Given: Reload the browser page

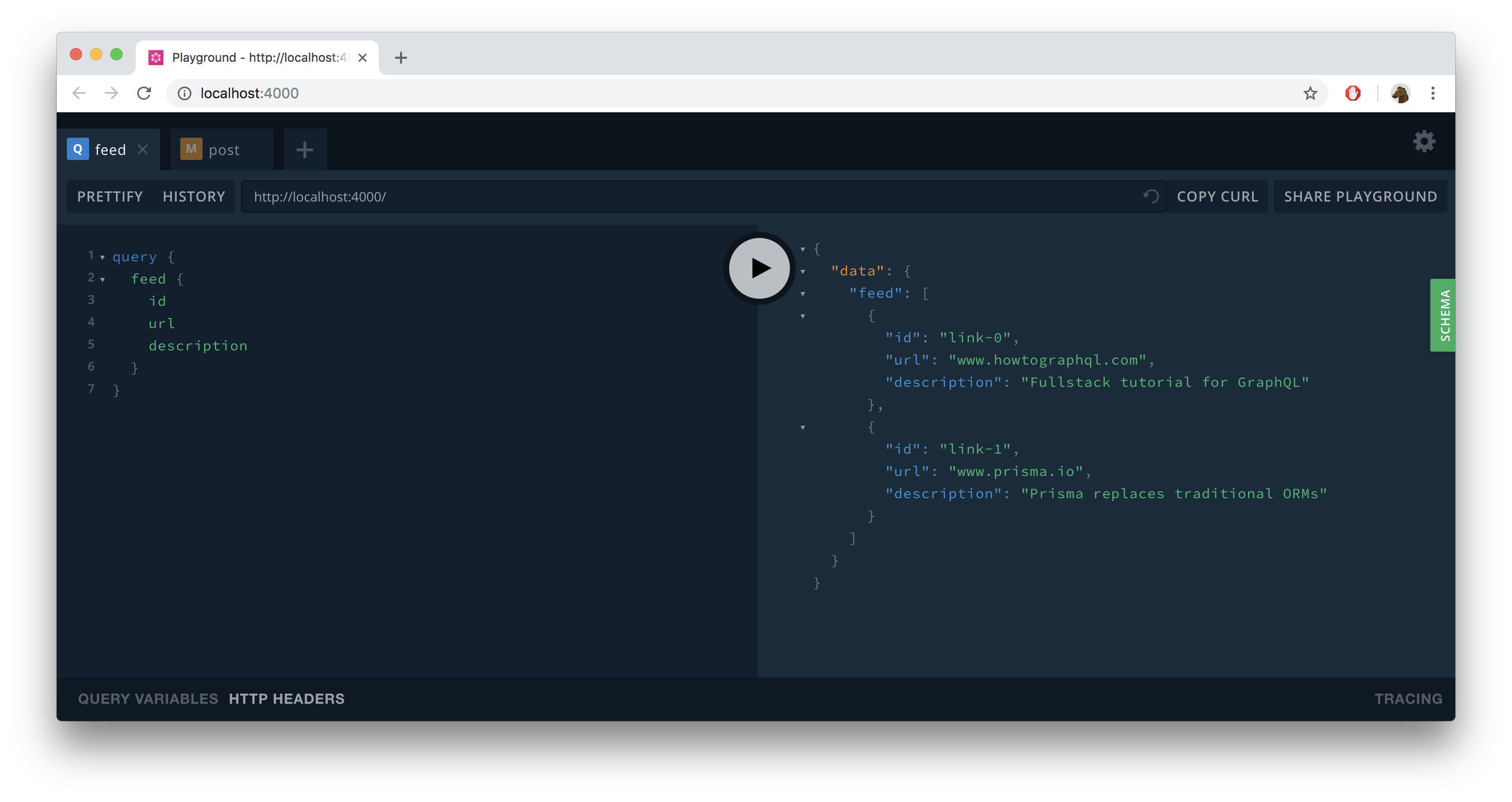Looking at the screenshot, I should 144,93.
